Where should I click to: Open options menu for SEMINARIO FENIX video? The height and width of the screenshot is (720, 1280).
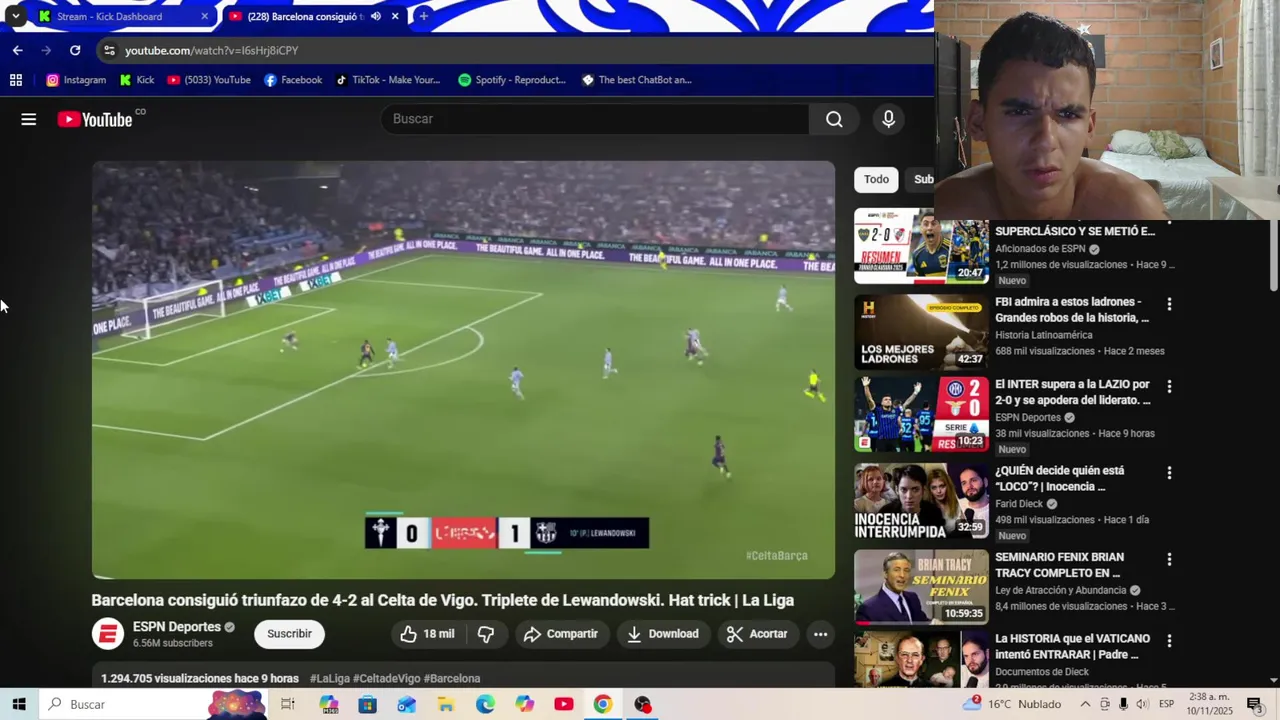[x=1169, y=559]
